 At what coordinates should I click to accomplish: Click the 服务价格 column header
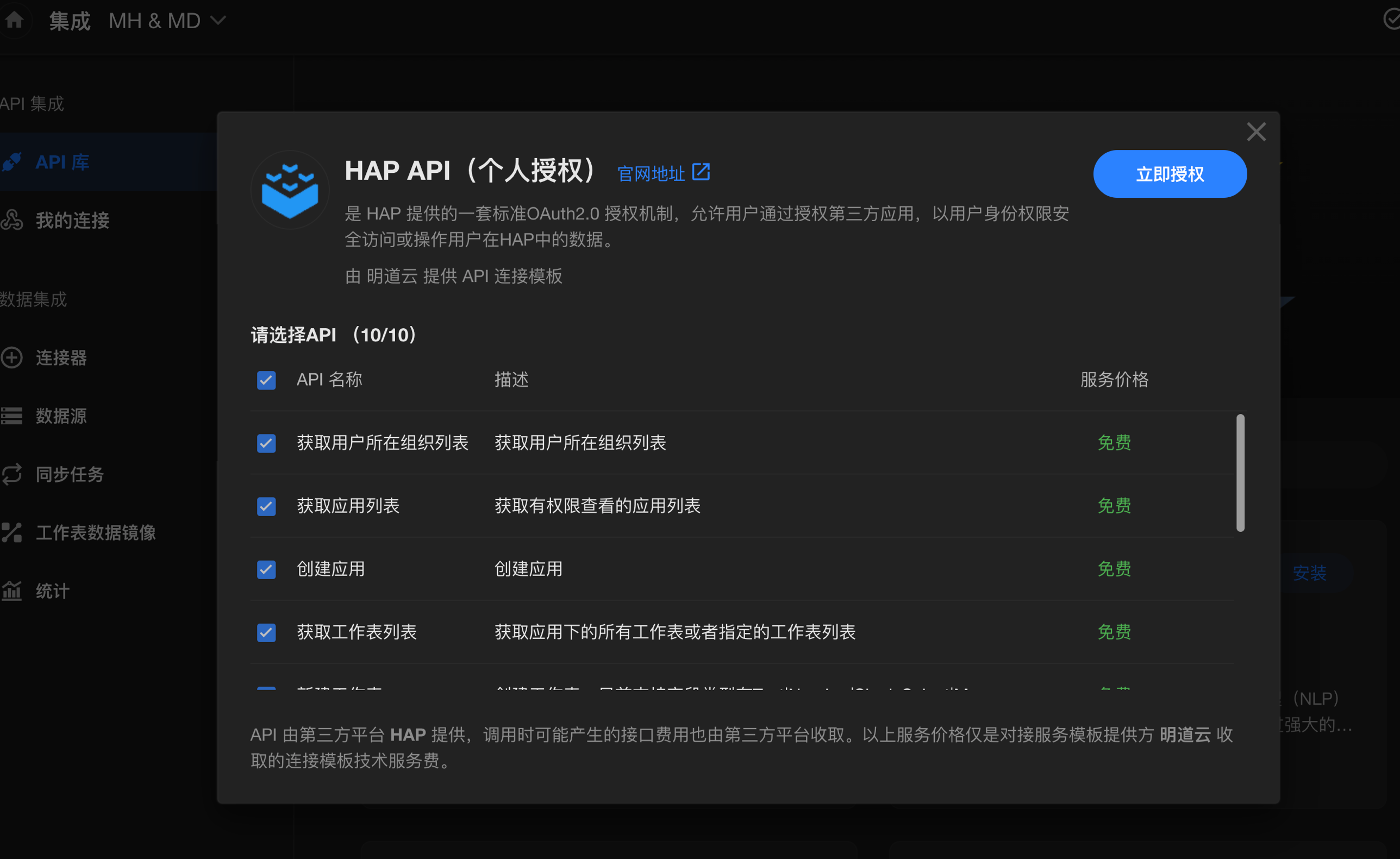[1114, 379]
